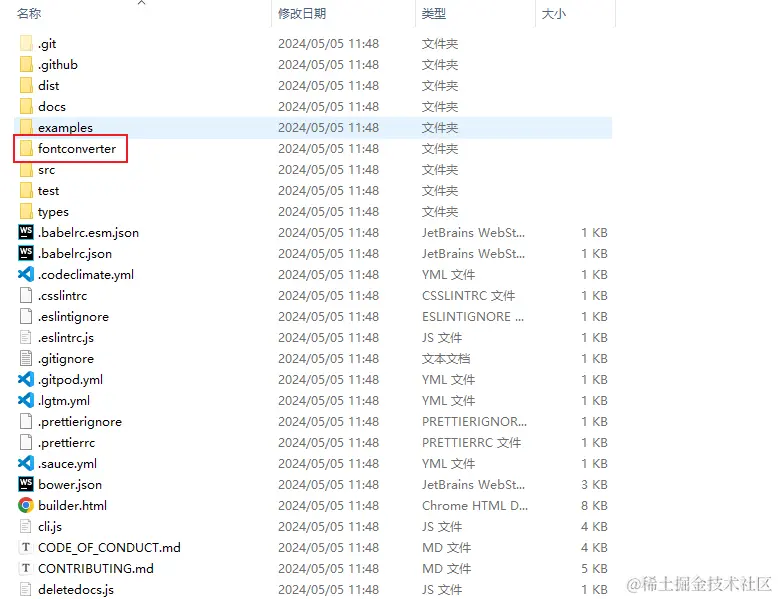
Task: Click VS Code icon of .sauce.yml
Action: coord(26,464)
